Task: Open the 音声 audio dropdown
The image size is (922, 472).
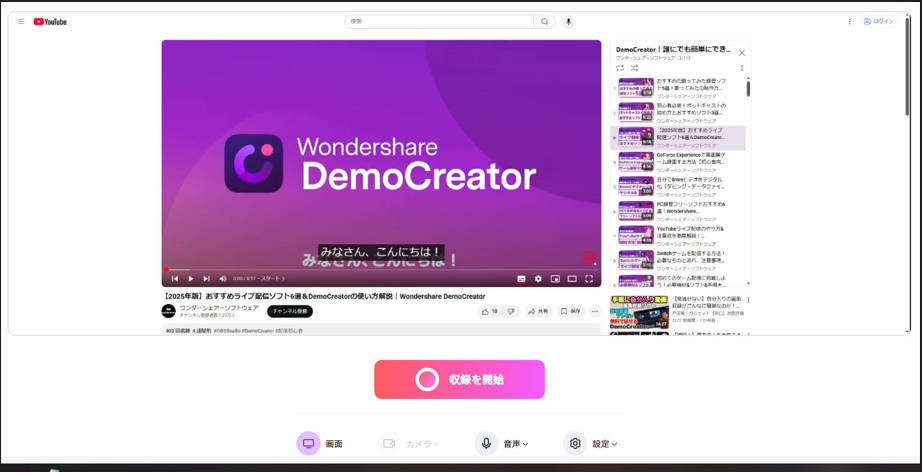Action: 525,444
